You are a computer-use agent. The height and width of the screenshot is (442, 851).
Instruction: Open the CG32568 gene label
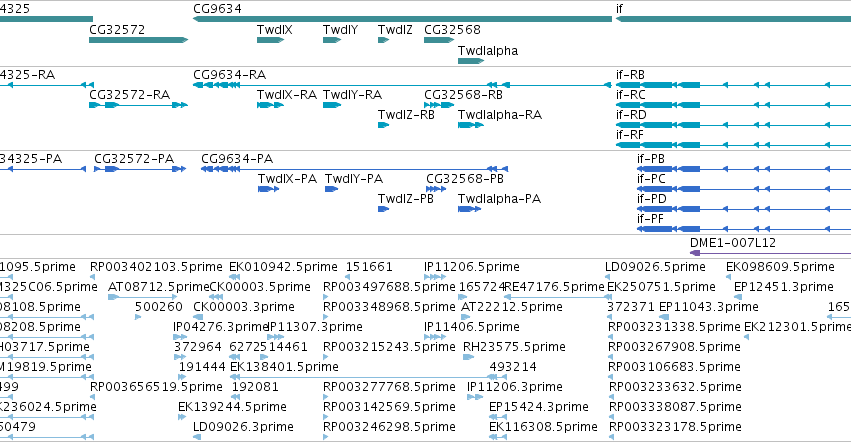click(x=452, y=29)
